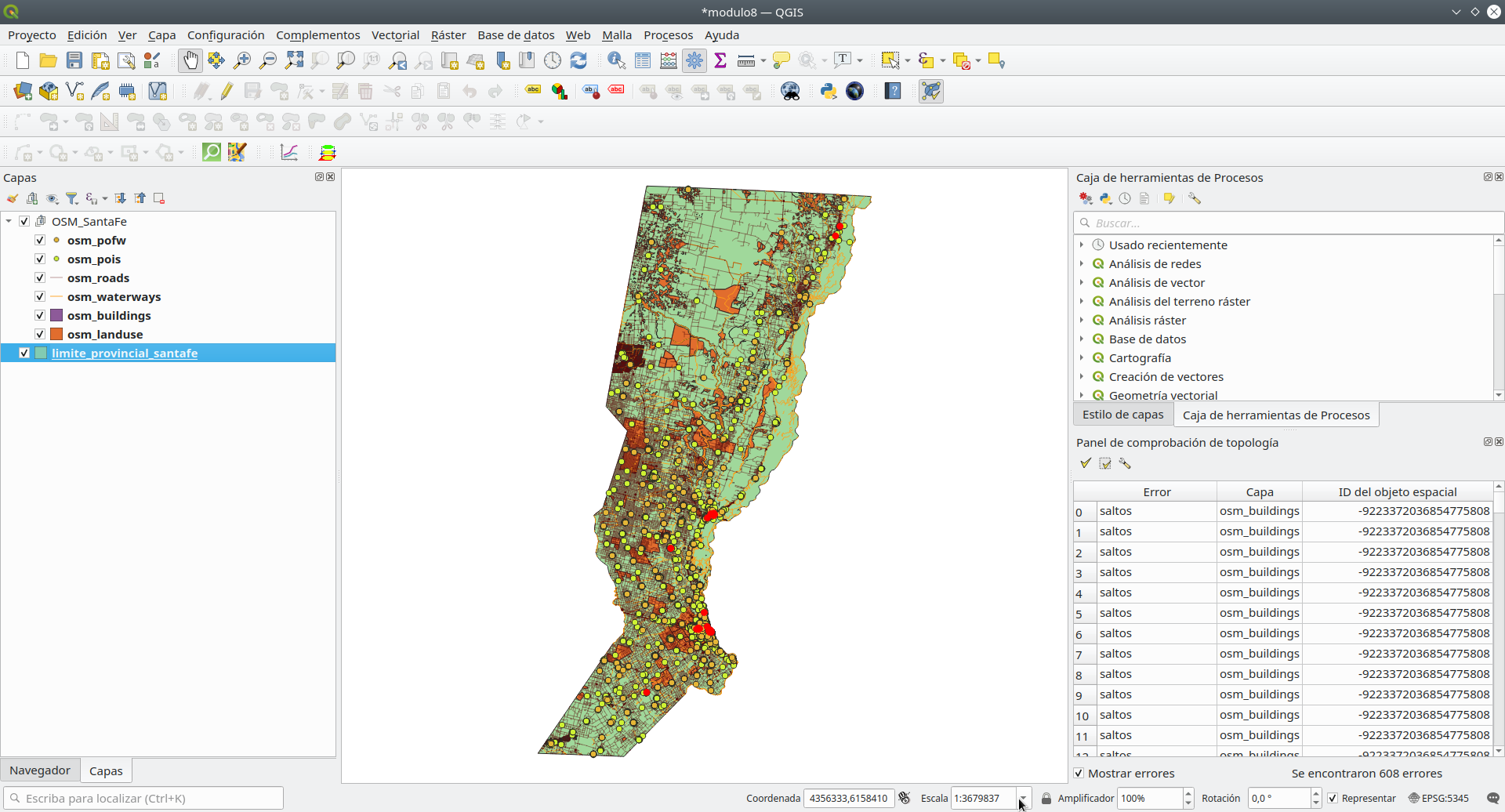This screenshot has height=812, width=1505.
Task: Open the Proyecto menu
Action: pos(32,35)
